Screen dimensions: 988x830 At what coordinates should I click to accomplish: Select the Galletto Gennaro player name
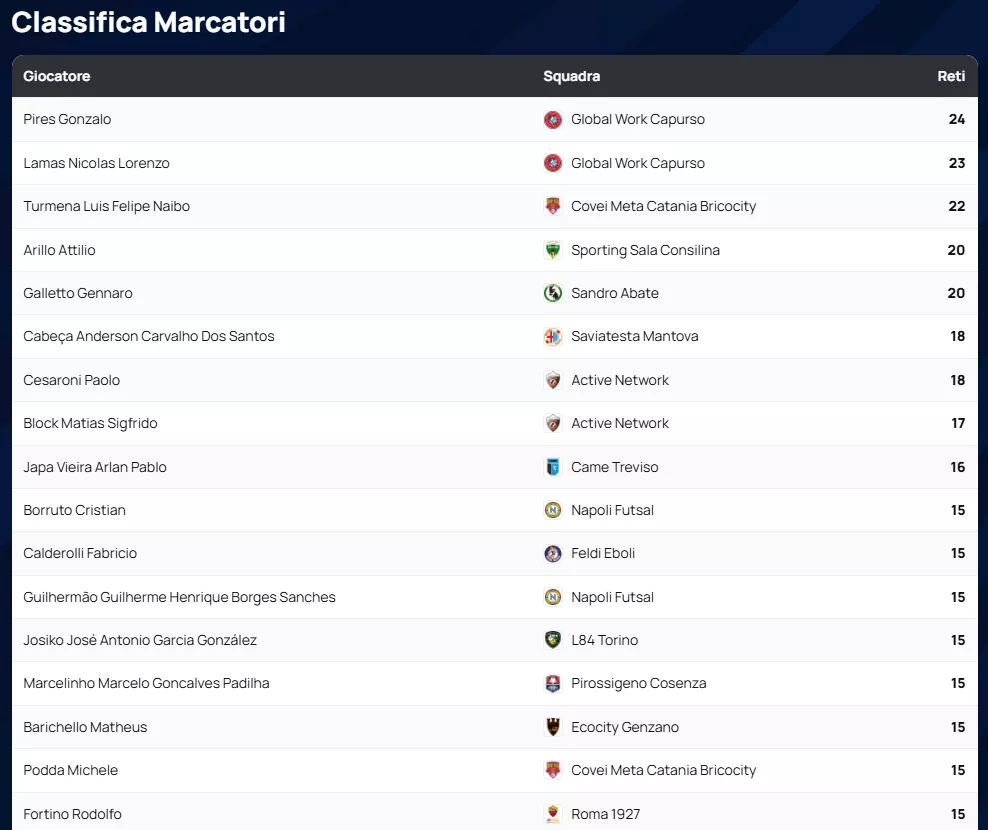coord(78,293)
